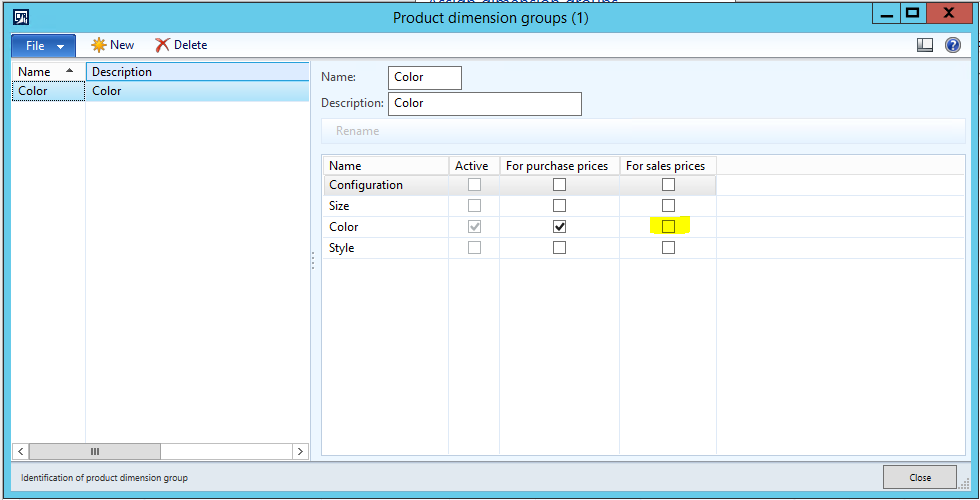Click the right scroll arrow of list scrollbar
Image resolution: width=980 pixels, height=500 pixels.
[301, 451]
